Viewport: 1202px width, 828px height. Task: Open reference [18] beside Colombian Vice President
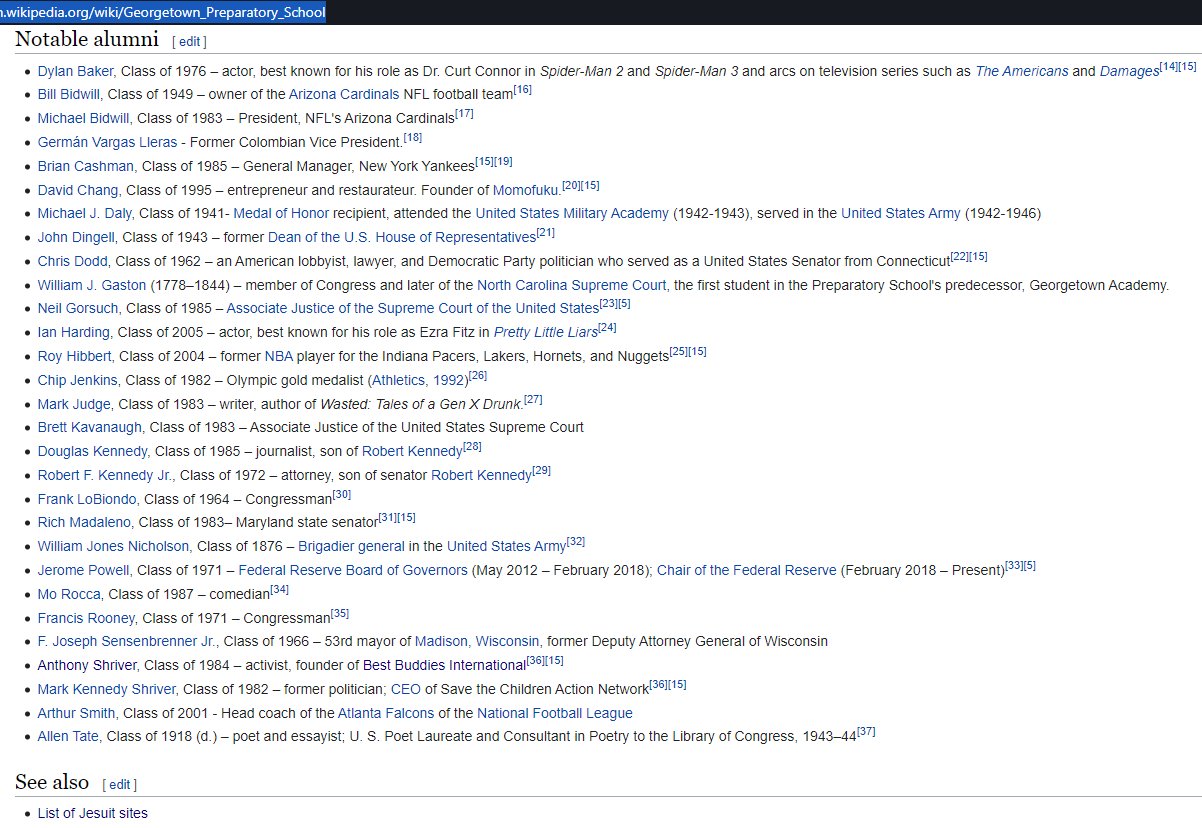(x=413, y=138)
